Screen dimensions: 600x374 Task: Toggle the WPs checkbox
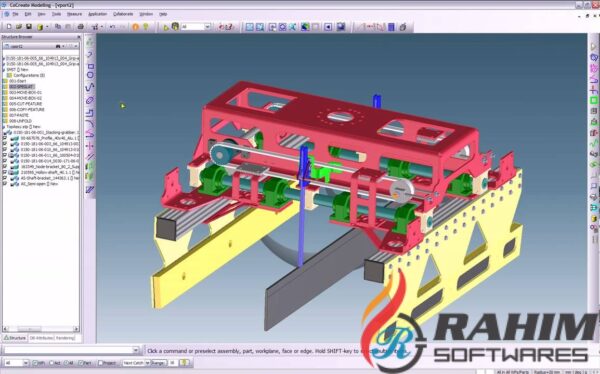click(x=35, y=363)
